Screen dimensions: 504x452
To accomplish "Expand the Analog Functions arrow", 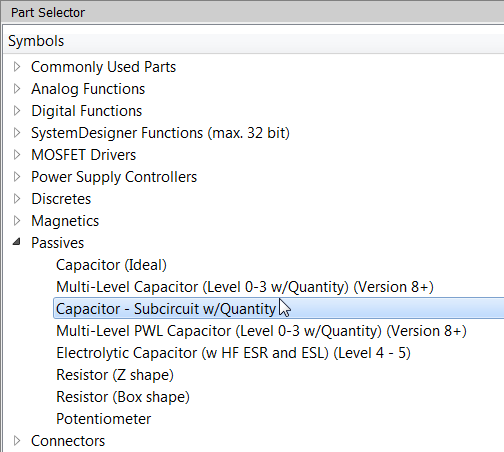I will click(17, 89).
